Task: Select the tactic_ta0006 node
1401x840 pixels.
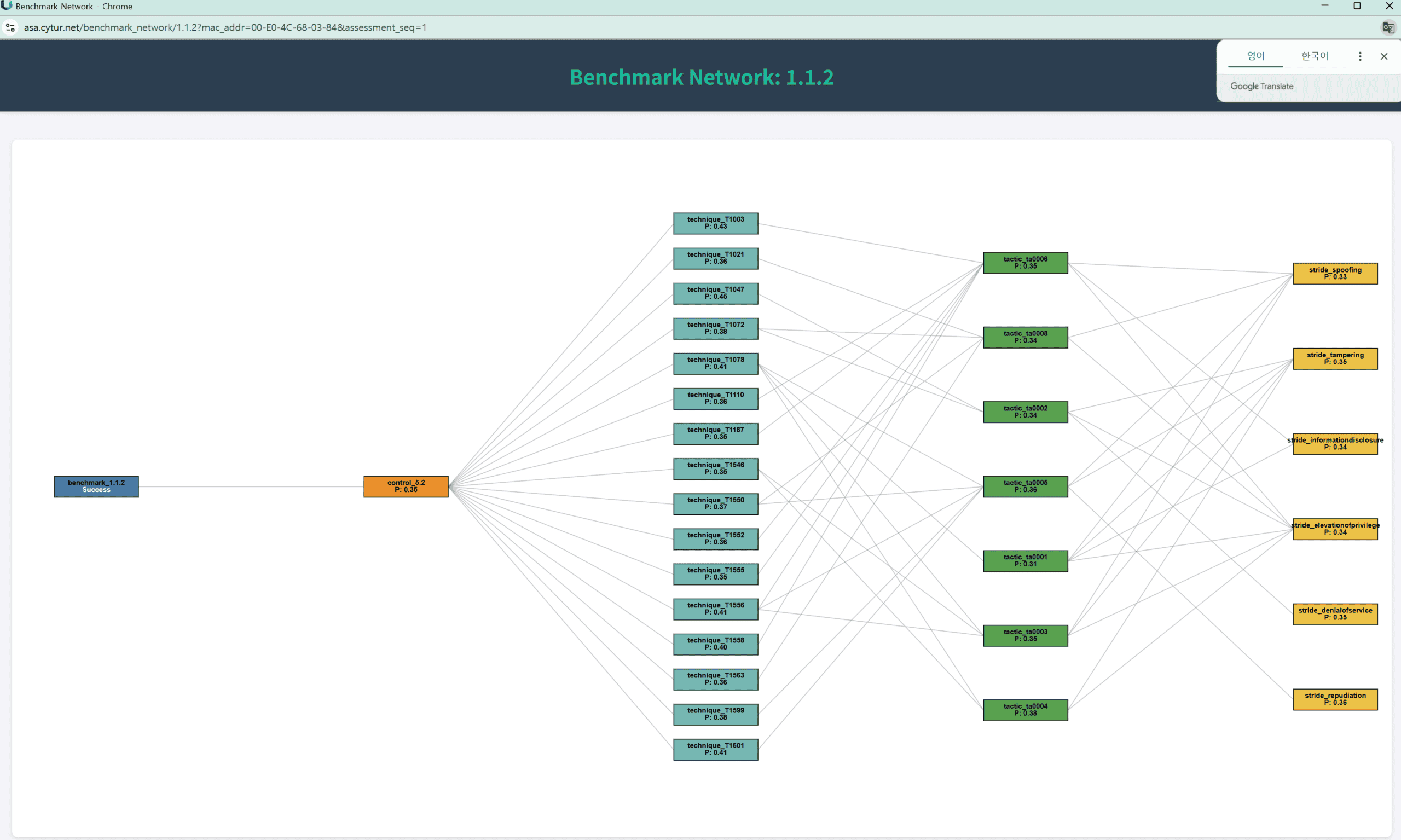Action: pos(1026,262)
